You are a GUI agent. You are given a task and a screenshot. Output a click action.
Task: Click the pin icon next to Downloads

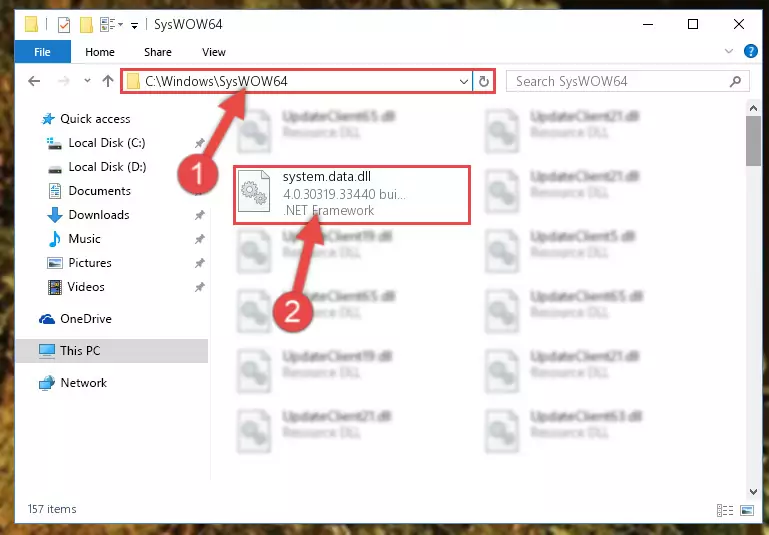(x=199, y=215)
